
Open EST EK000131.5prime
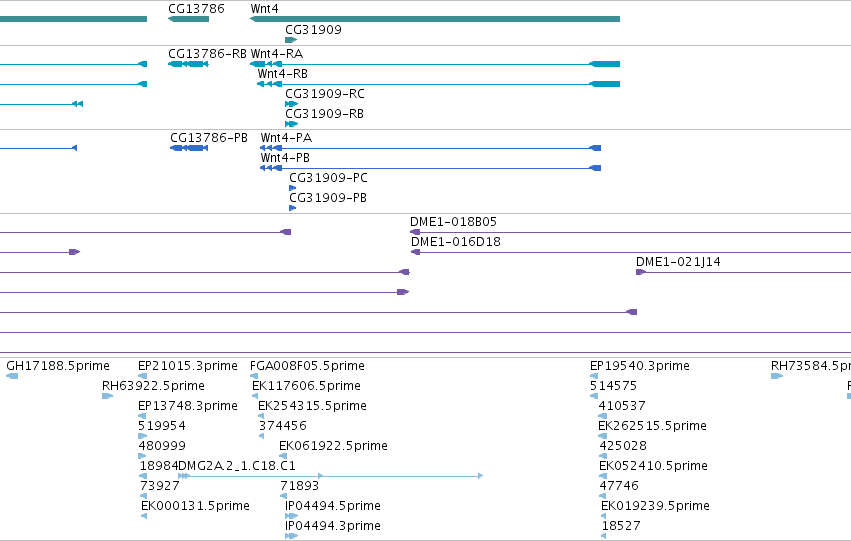(195, 507)
